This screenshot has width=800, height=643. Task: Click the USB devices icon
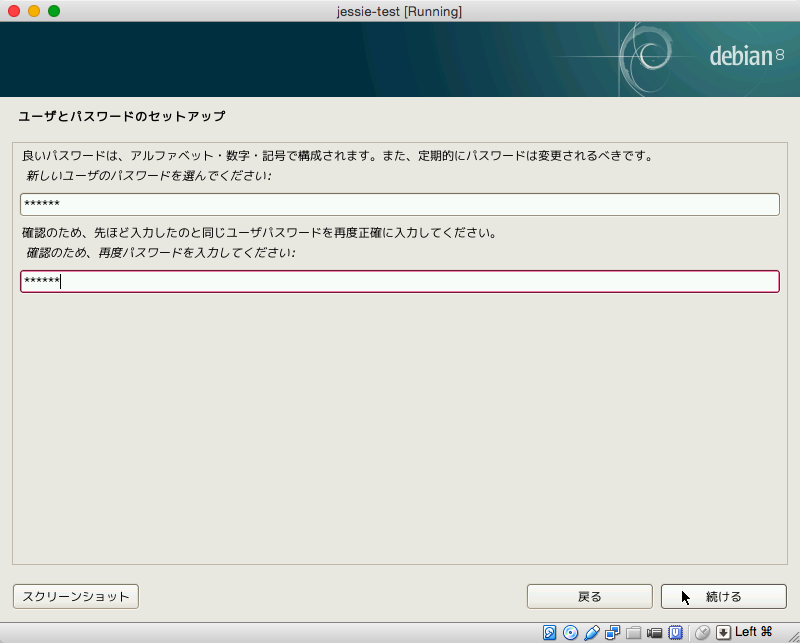point(592,633)
